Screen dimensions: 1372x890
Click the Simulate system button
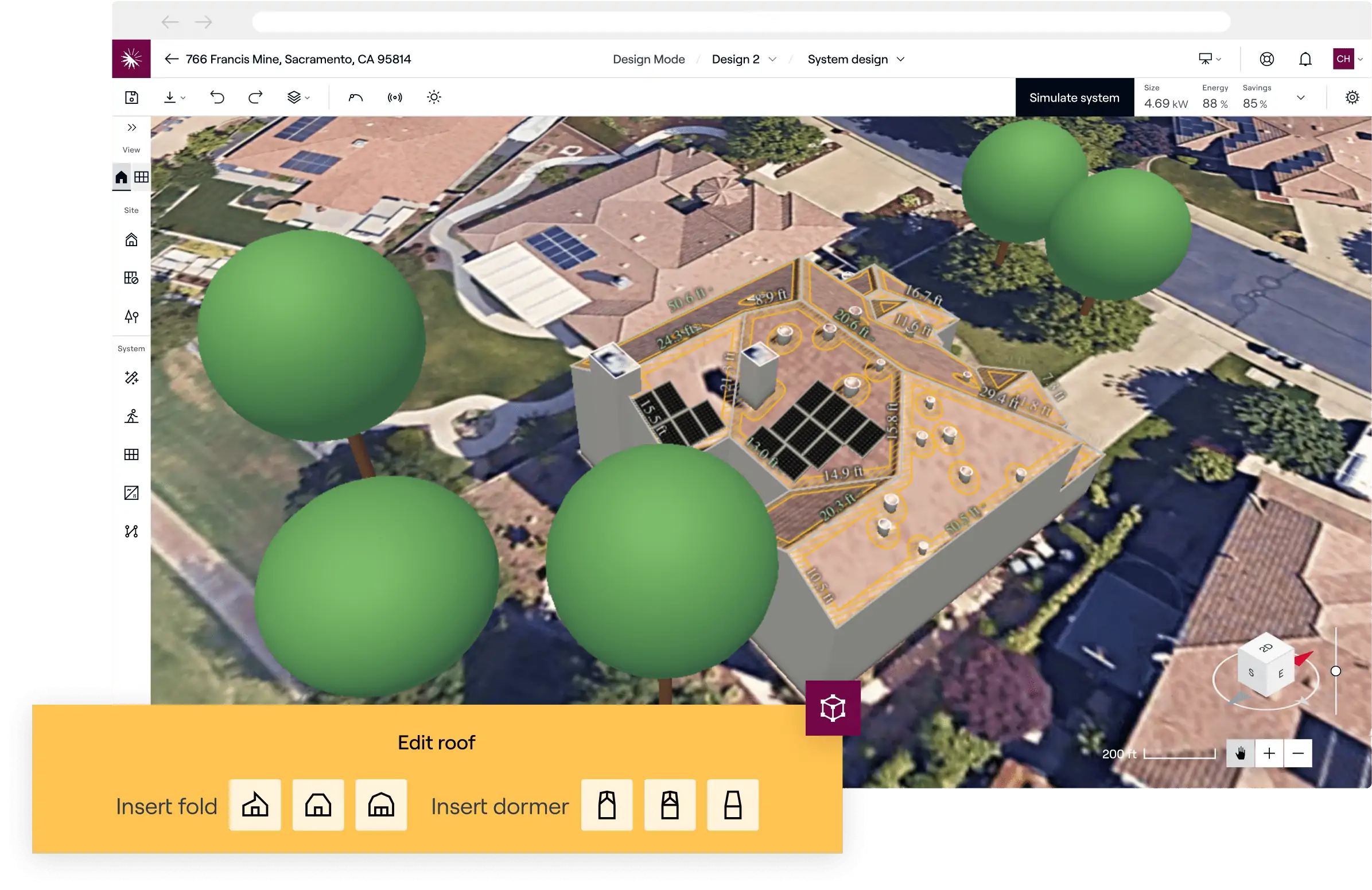(1074, 97)
